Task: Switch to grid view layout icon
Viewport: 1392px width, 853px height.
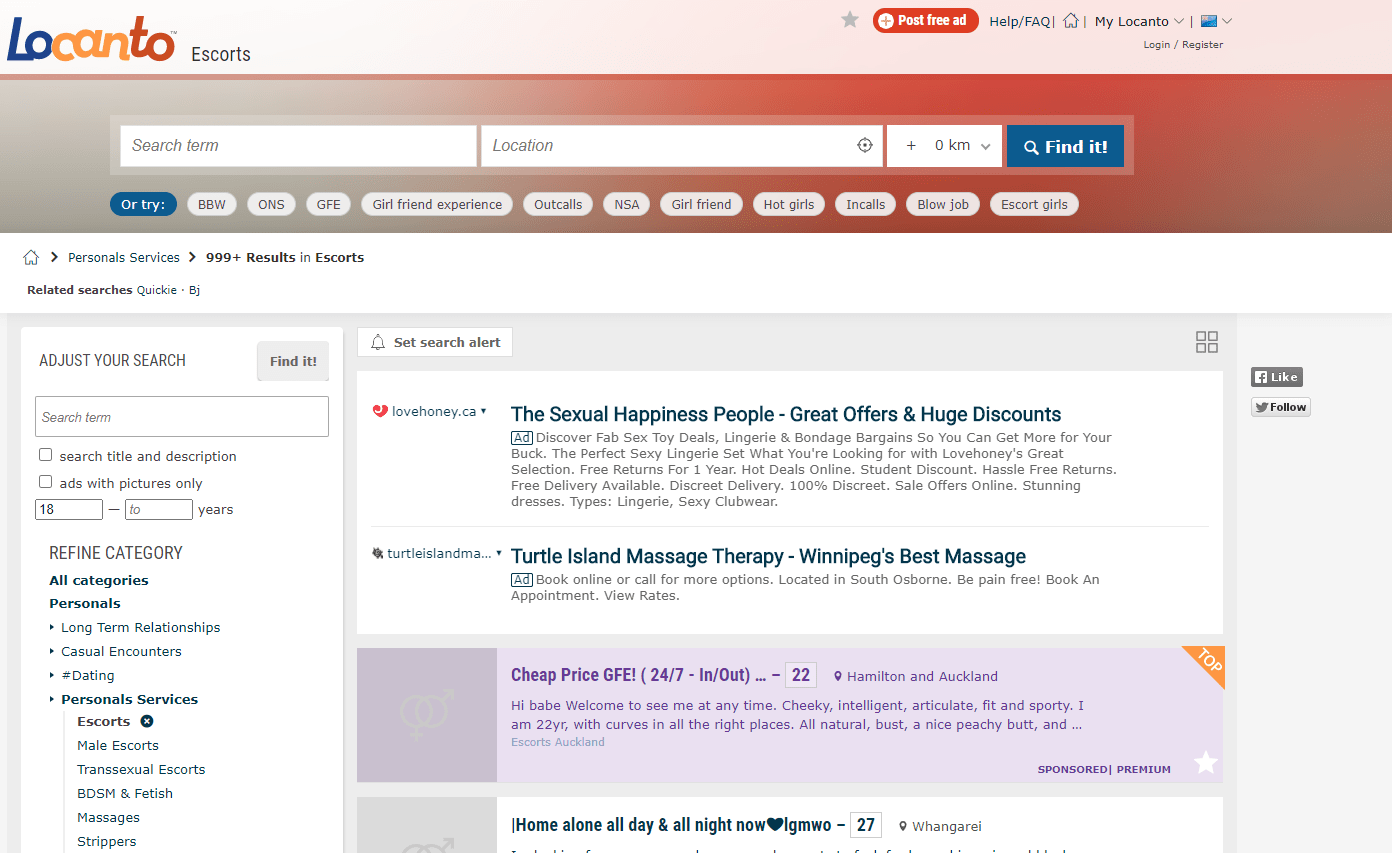Action: (x=1207, y=342)
